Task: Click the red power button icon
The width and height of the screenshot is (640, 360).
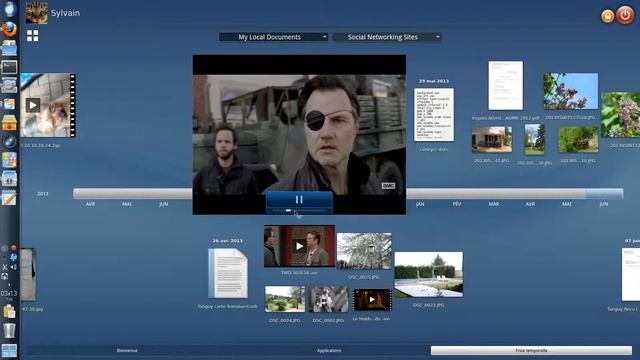Action: pyautogui.click(x=625, y=15)
